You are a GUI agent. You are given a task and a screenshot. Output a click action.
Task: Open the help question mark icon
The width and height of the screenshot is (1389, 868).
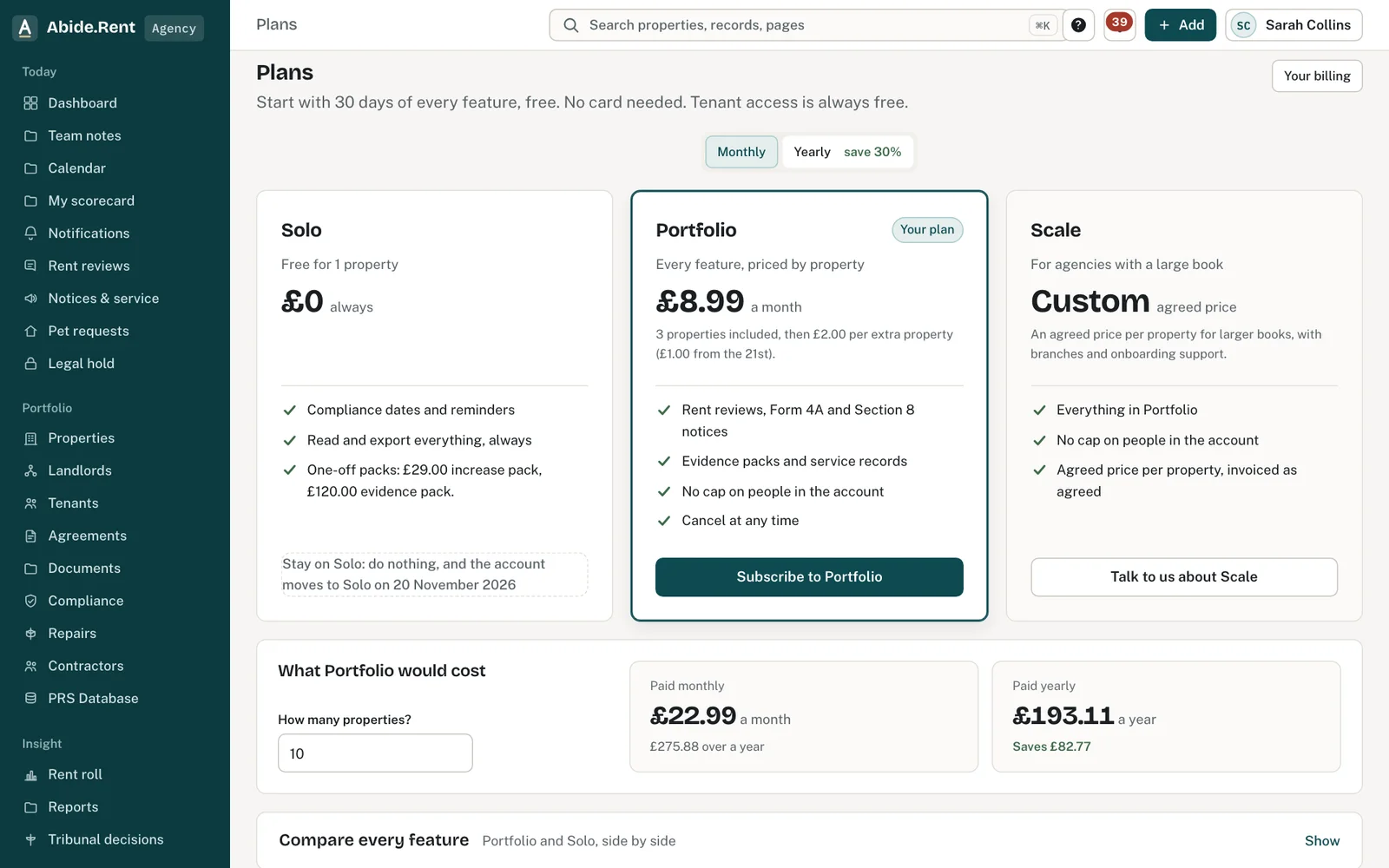(x=1078, y=25)
